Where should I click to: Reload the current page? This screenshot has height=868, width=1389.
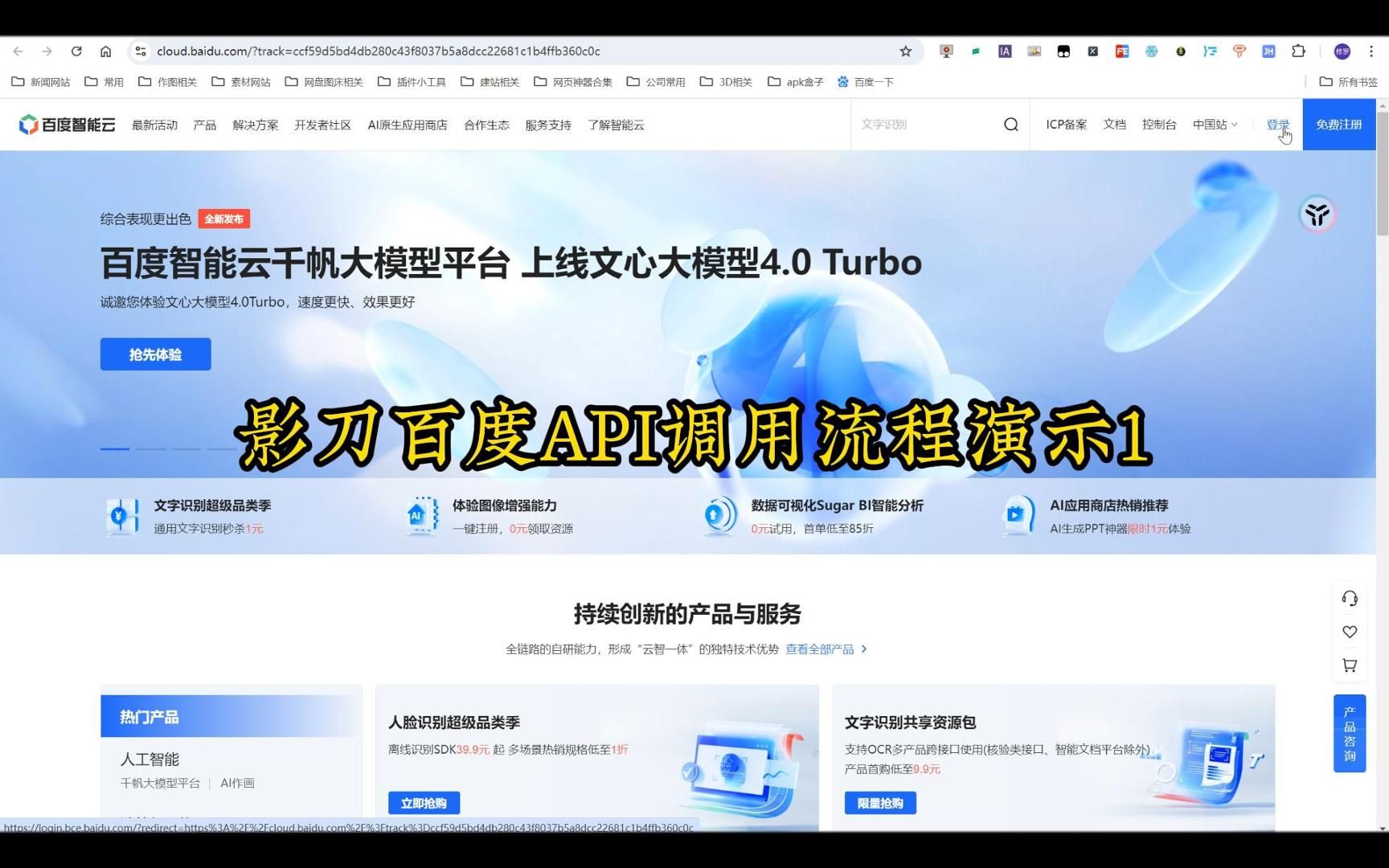pos(76,51)
